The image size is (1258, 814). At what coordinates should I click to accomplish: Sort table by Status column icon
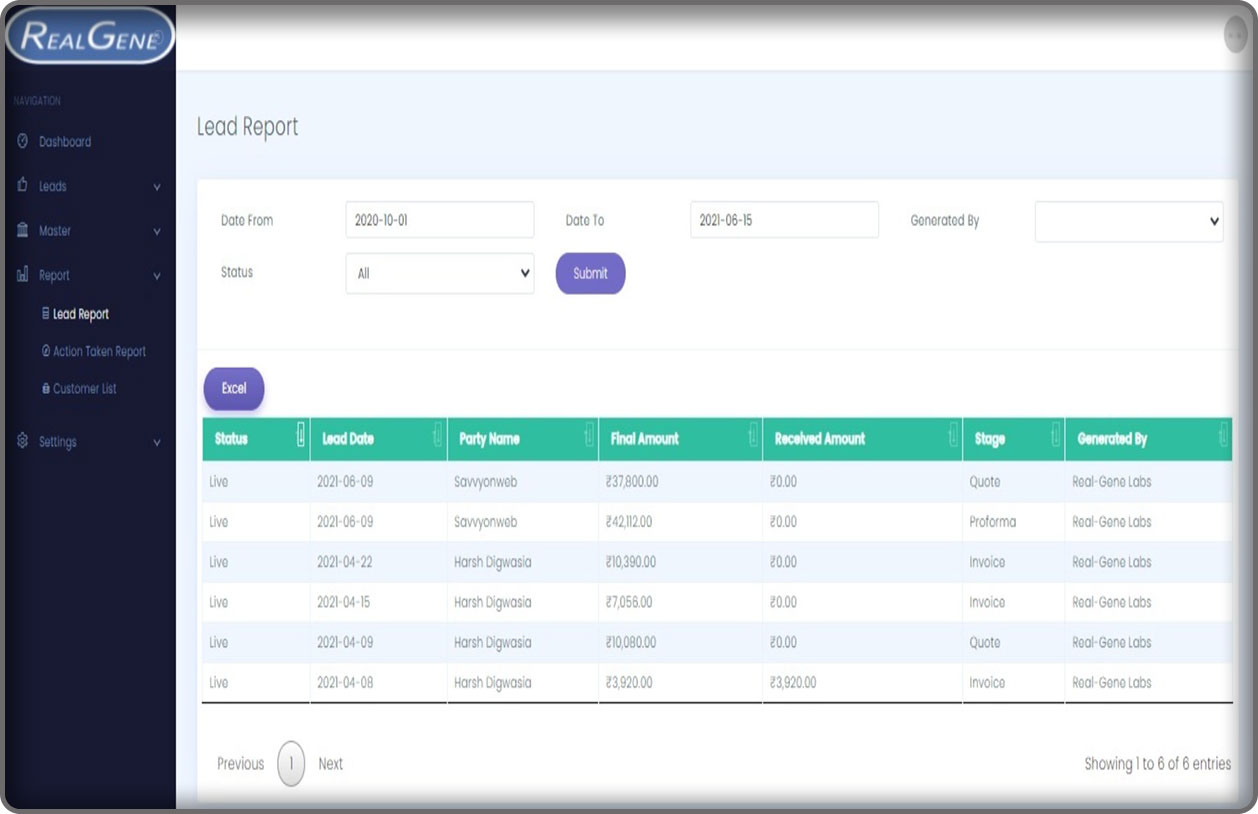pos(301,436)
